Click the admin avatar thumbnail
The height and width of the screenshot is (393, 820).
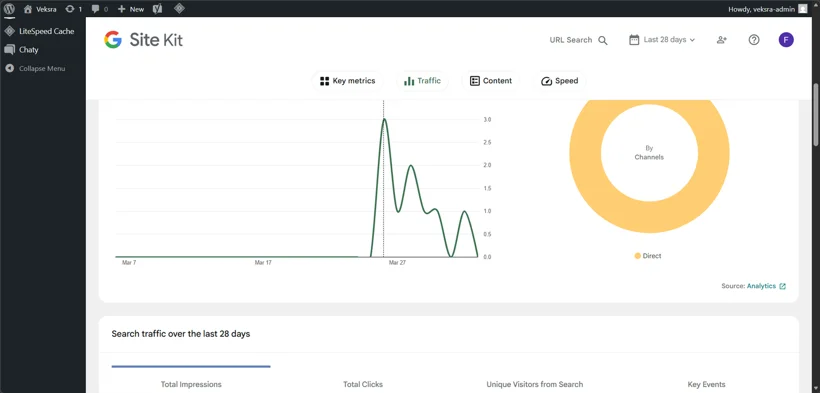click(x=803, y=9)
